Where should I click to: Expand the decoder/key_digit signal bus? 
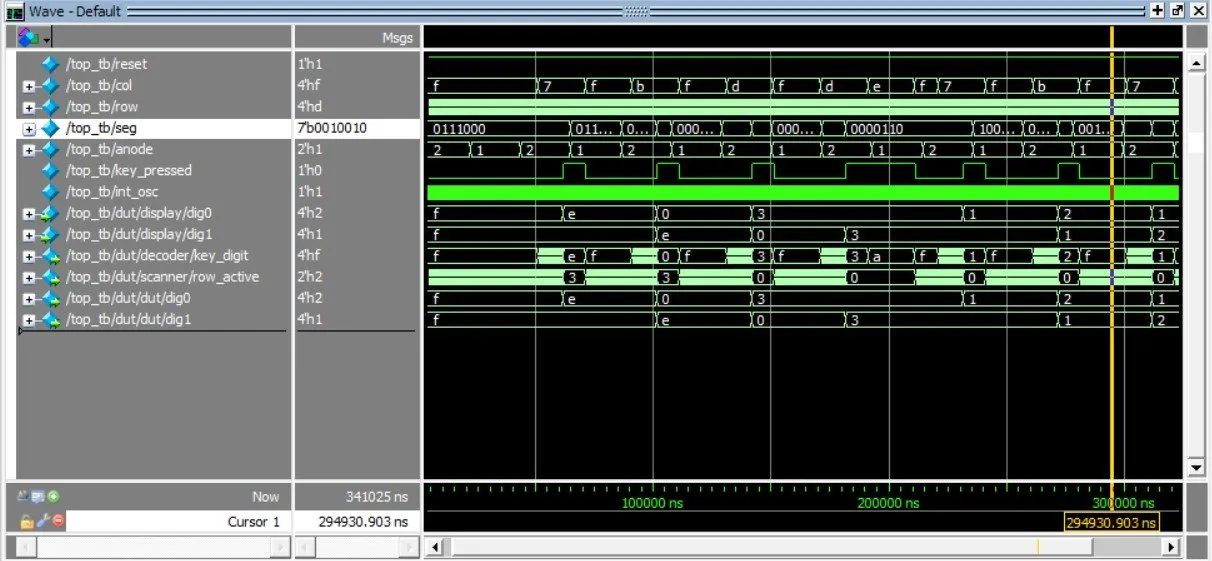(x=29, y=256)
